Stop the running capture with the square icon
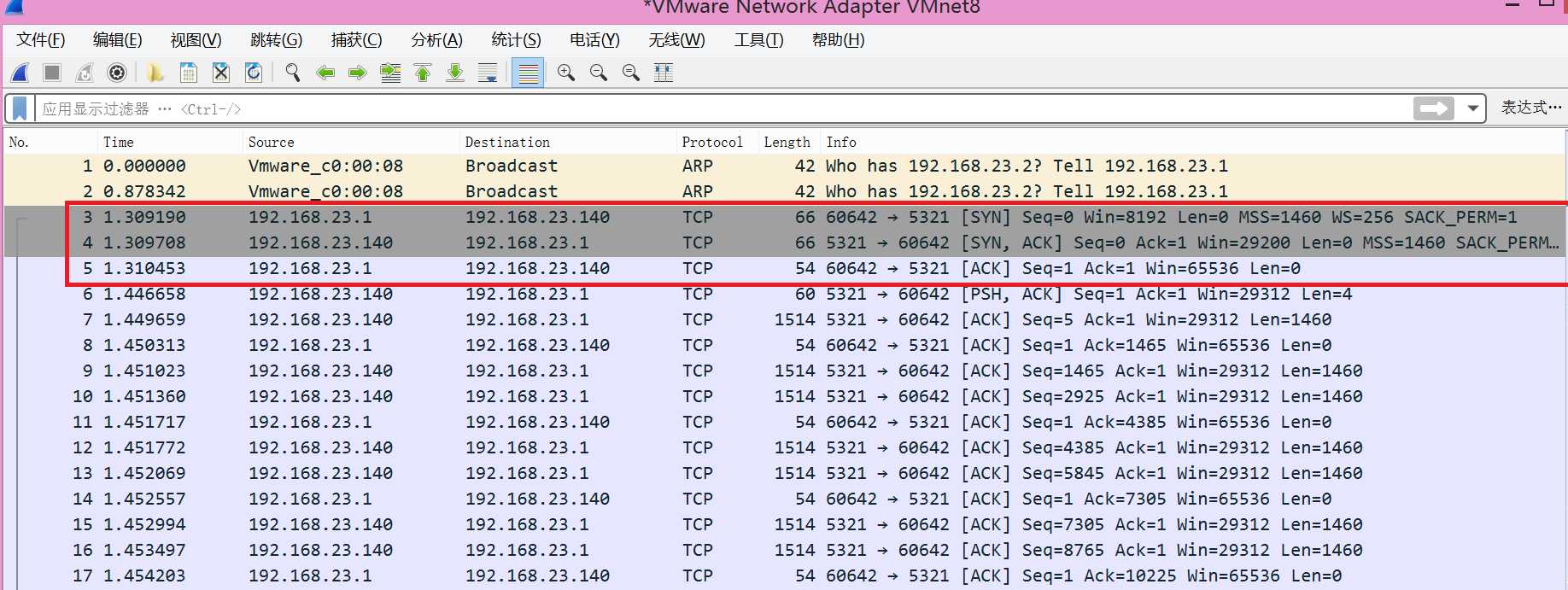The width and height of the screenshot is (1568, 590). pos(52,73)
